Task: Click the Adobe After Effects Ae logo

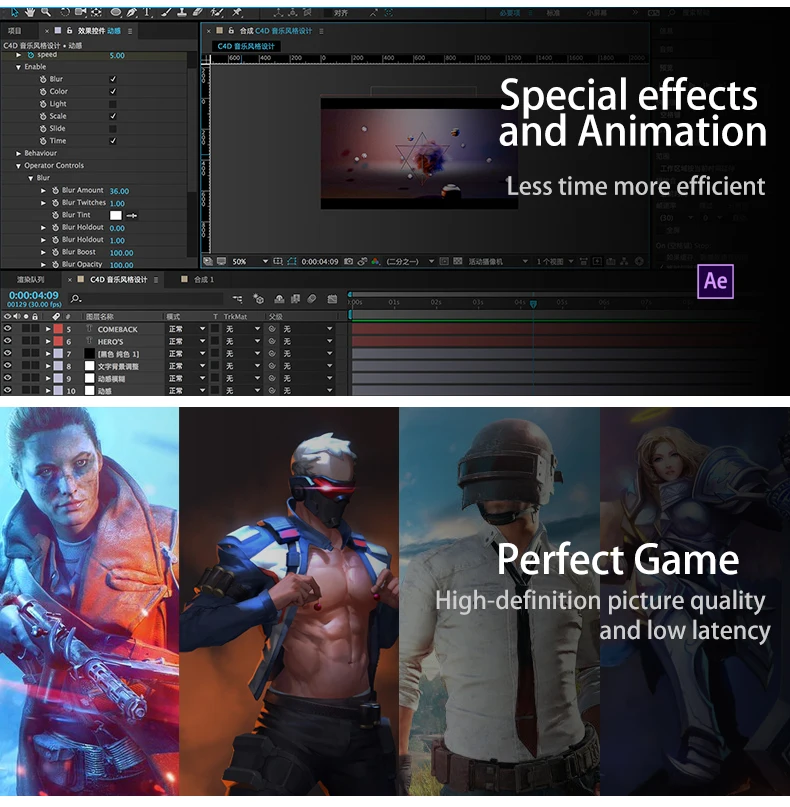Action: point(715,282)
